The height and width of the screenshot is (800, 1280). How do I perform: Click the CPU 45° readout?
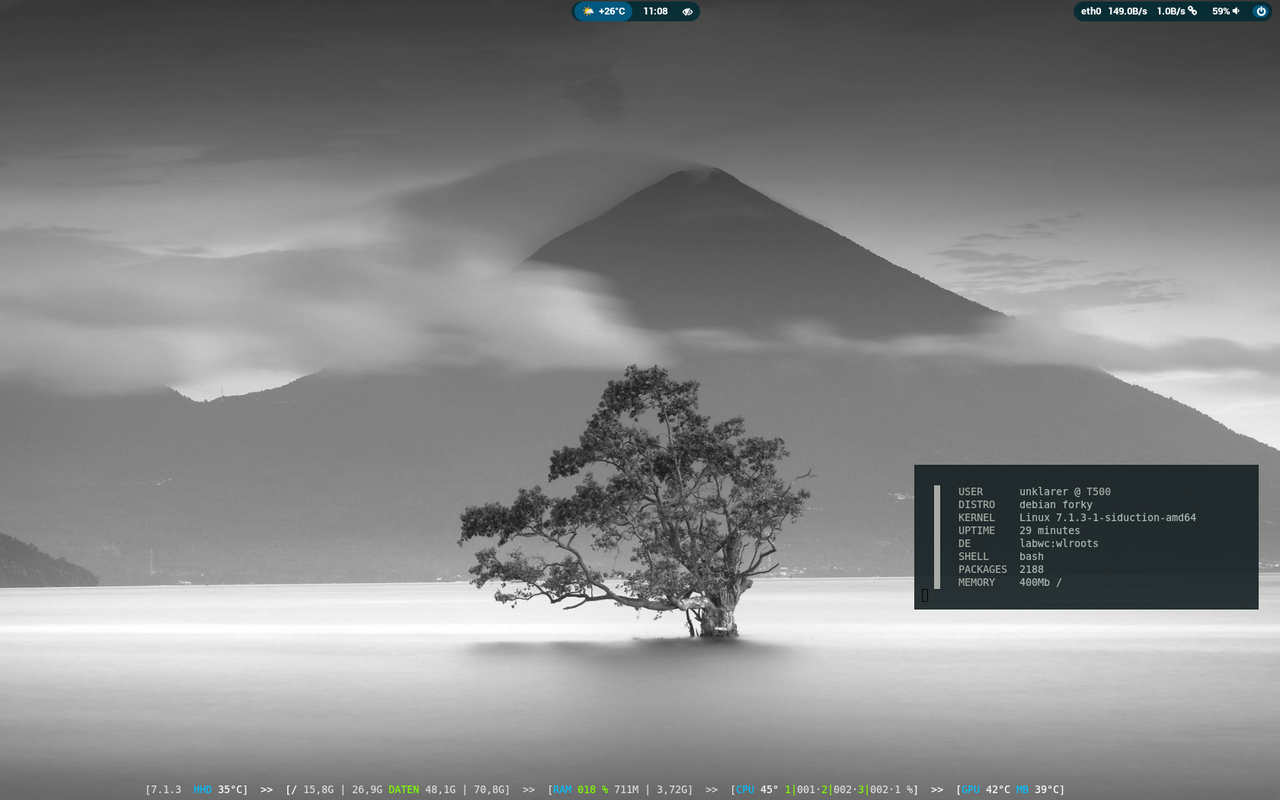click(757, 789)
